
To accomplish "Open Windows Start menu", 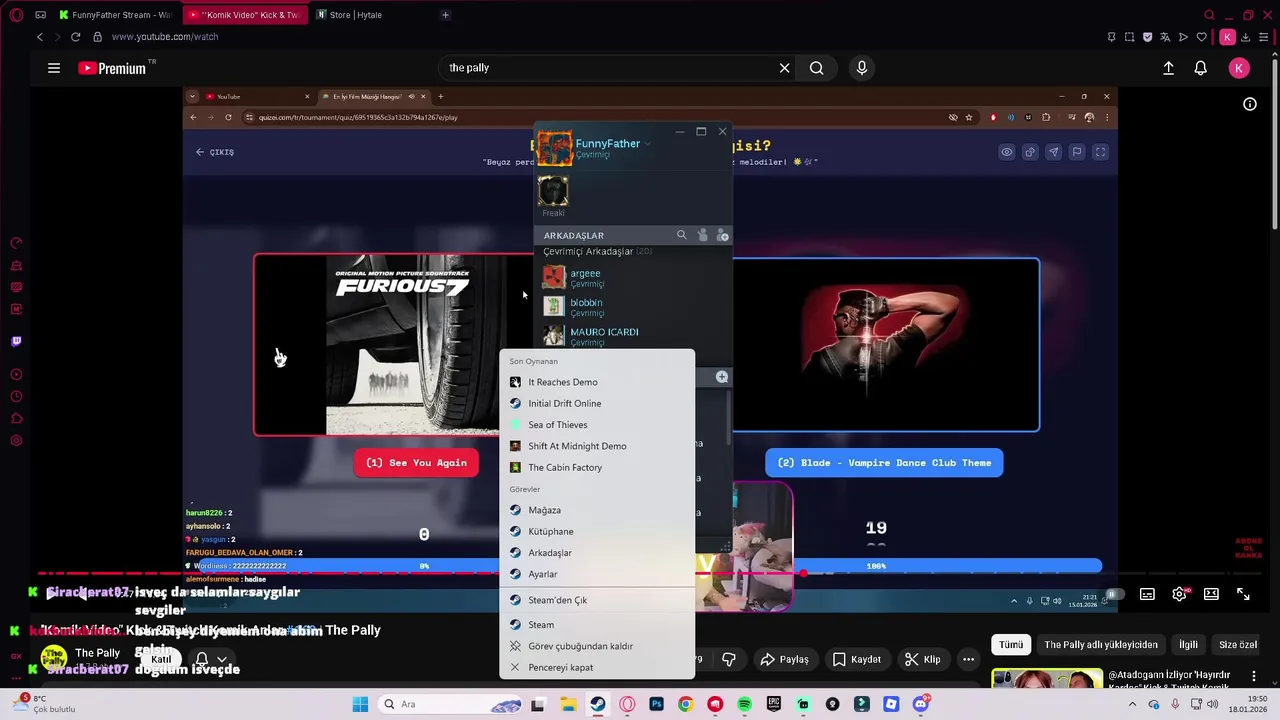I will 360,704.
